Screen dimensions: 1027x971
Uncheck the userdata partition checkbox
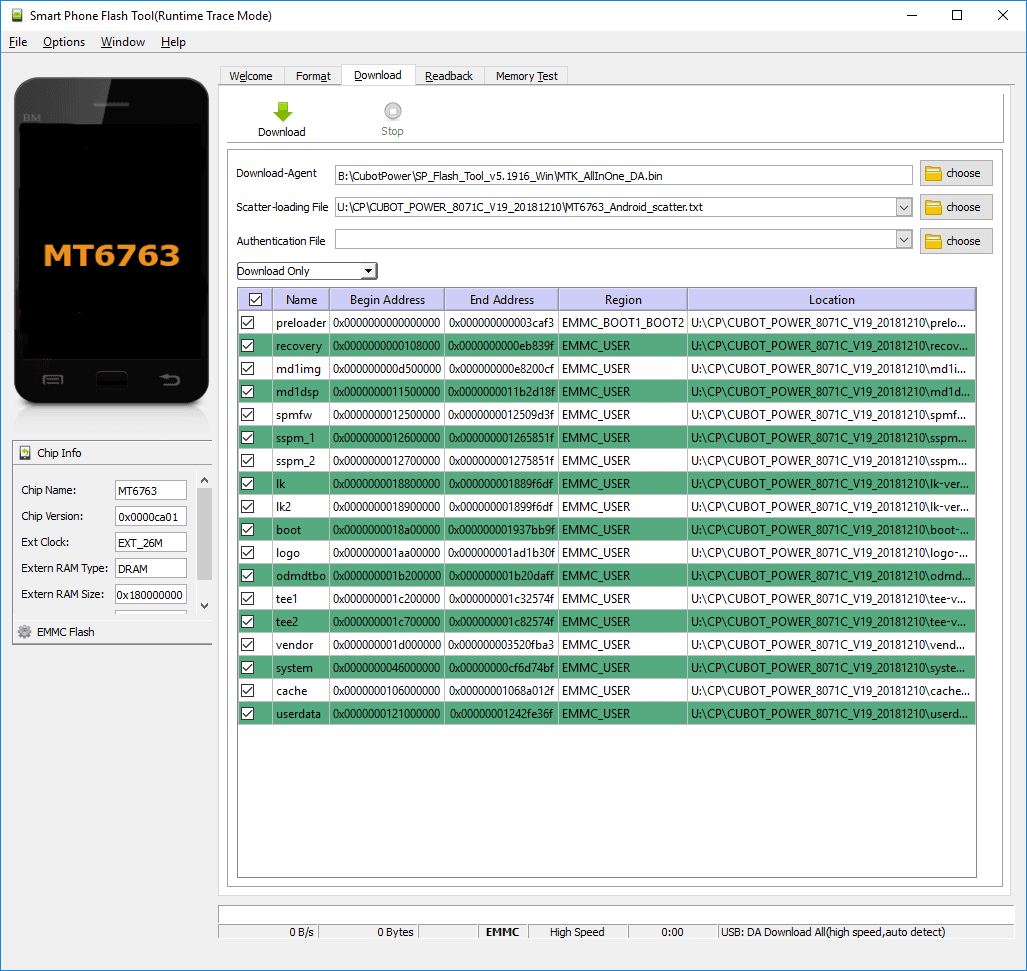[x=248, y=714]
